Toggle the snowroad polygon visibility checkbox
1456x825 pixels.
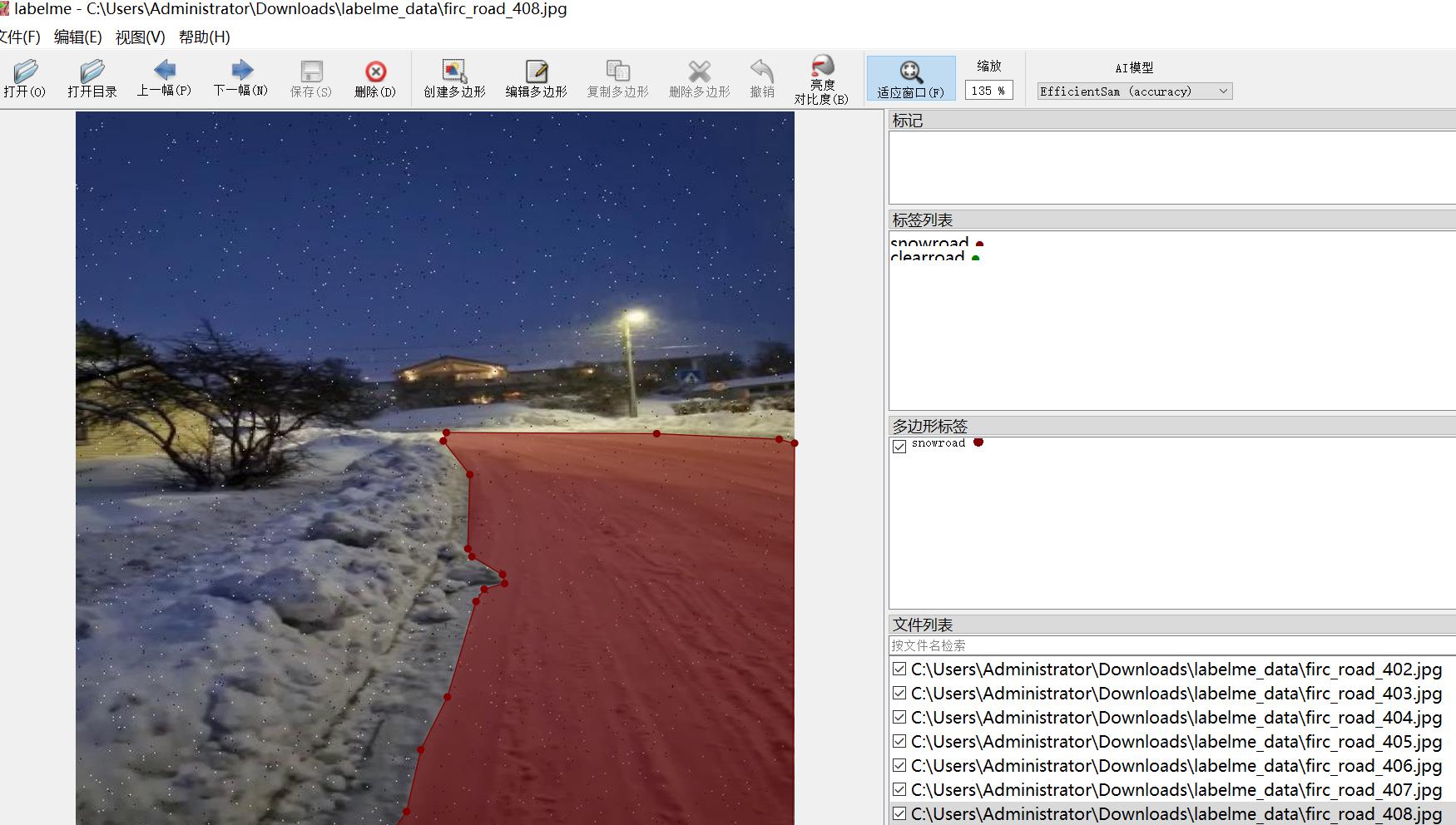click(x=899, y=447)
